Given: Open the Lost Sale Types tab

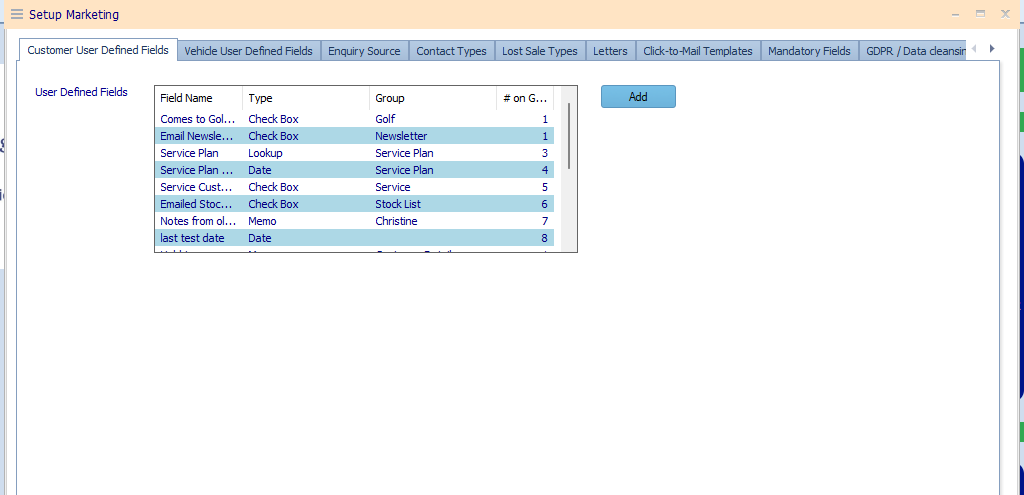Looking at the screenshot, I should pyautogui.click(x=539, y=51).
